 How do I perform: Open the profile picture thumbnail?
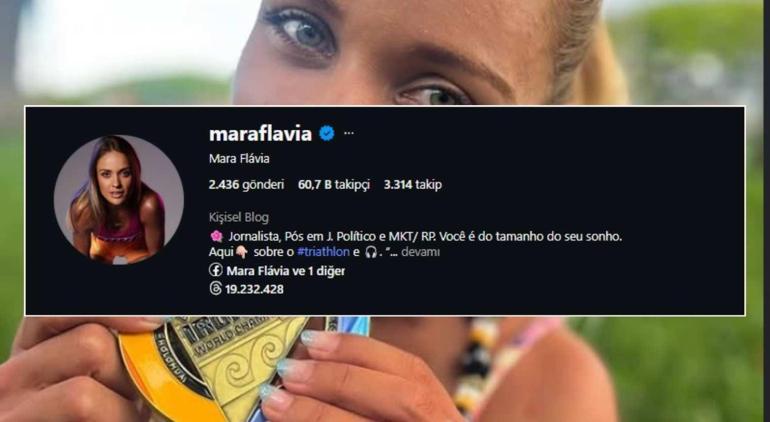pos(118,200)
